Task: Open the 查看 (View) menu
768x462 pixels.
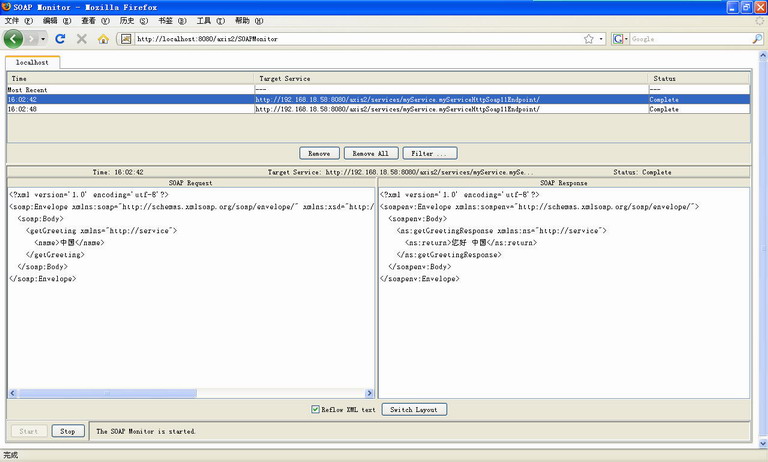Action: 96,21
